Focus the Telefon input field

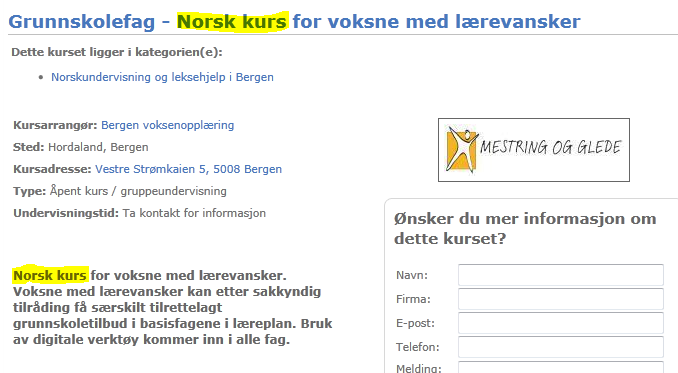(561, 347)
